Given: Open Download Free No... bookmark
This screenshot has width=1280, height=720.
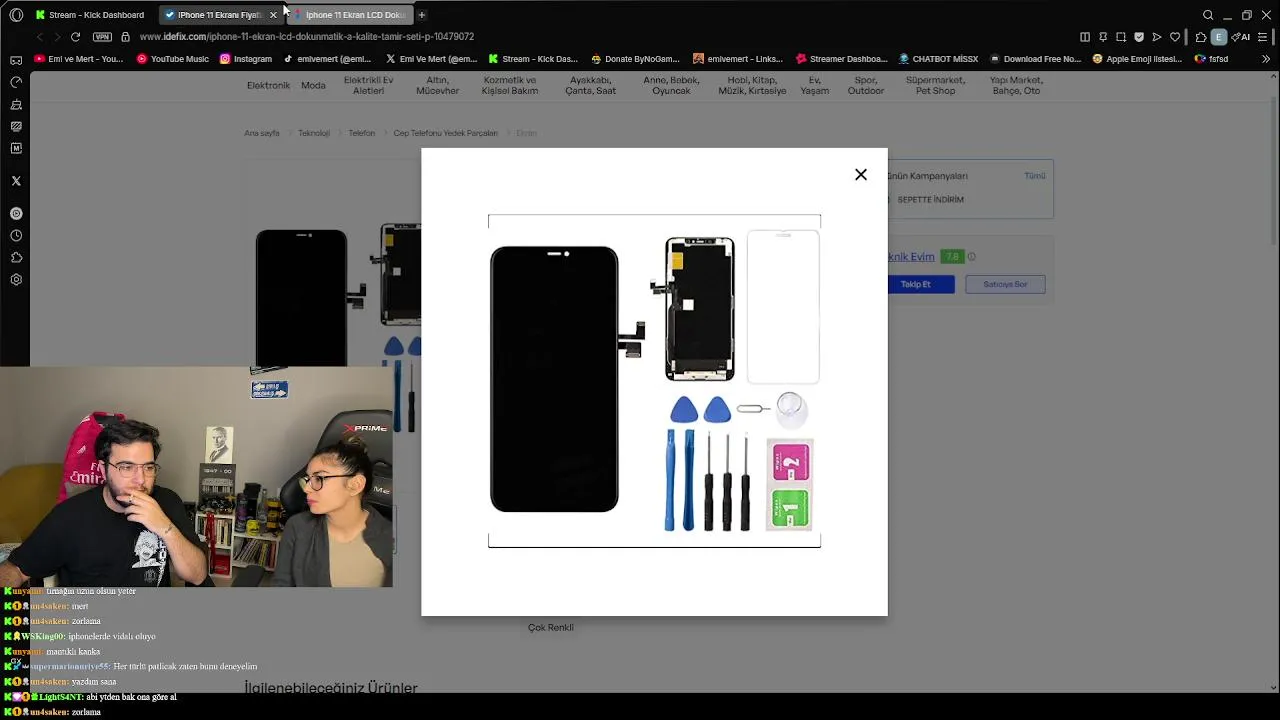Looking at the screenshot, I should tap(1035, 59).
